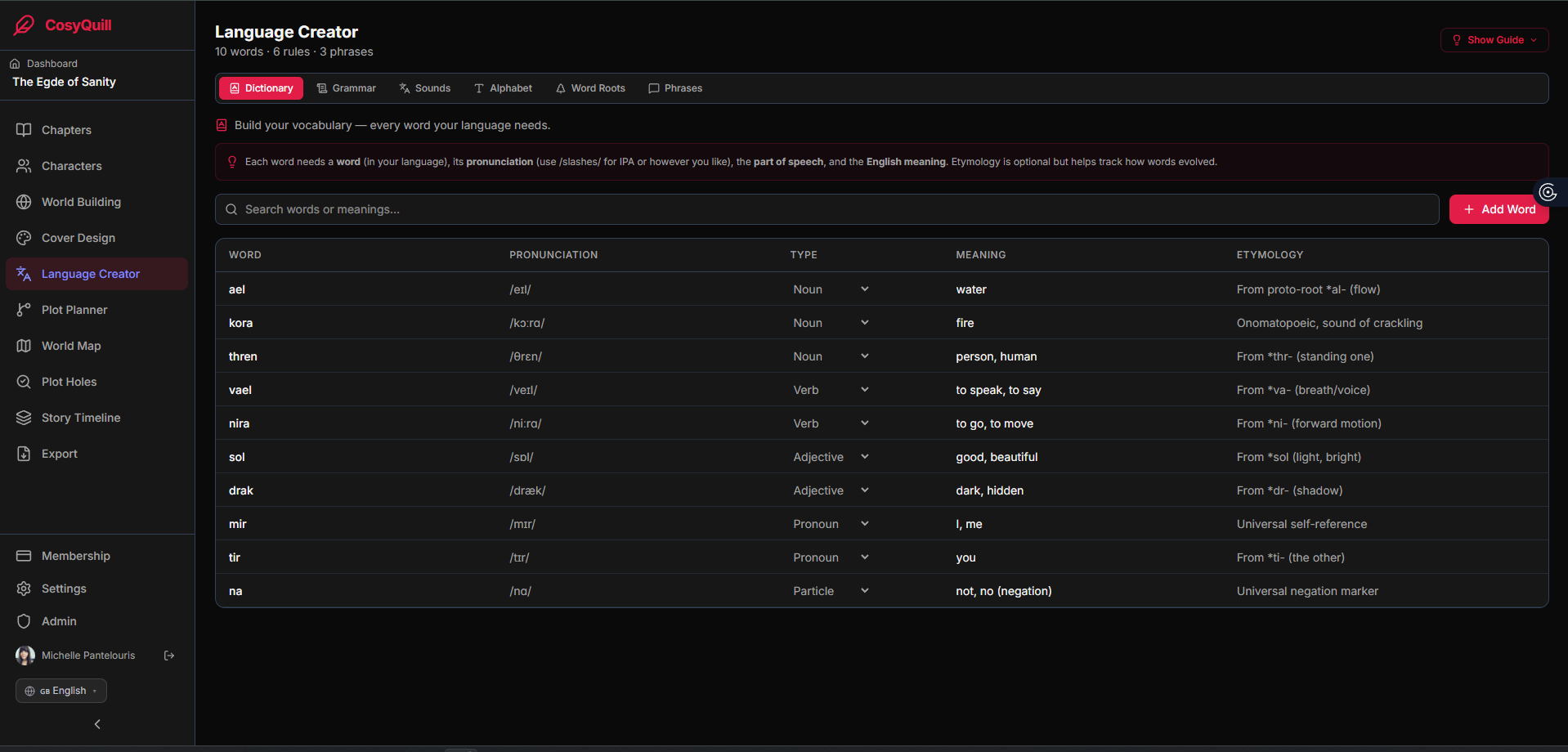The width and height of the screenshot is (1568, 752).
Task: Open the Dictionary tab
Action: click(261, 88)
